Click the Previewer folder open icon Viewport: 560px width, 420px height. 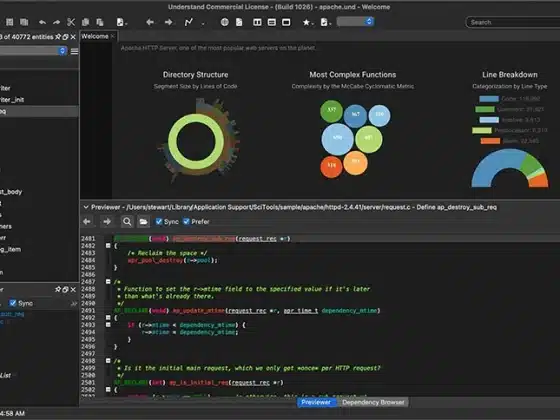coord(143,222)
